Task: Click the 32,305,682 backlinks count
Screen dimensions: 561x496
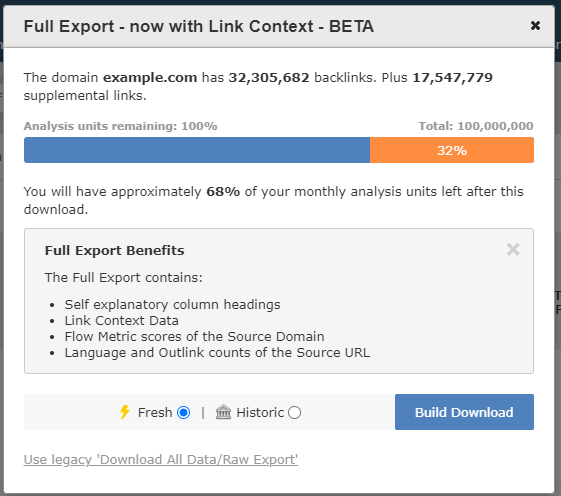Action: (x=269, y=78)
